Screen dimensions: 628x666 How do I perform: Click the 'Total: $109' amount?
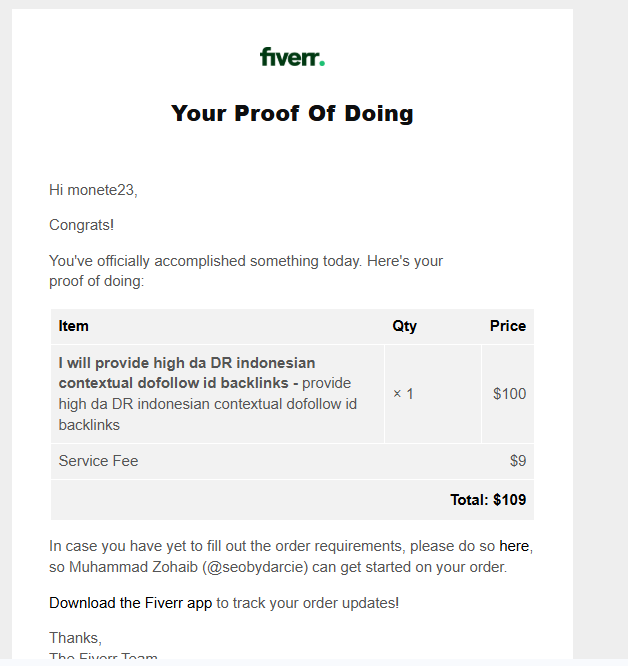[x=488, y=499]
